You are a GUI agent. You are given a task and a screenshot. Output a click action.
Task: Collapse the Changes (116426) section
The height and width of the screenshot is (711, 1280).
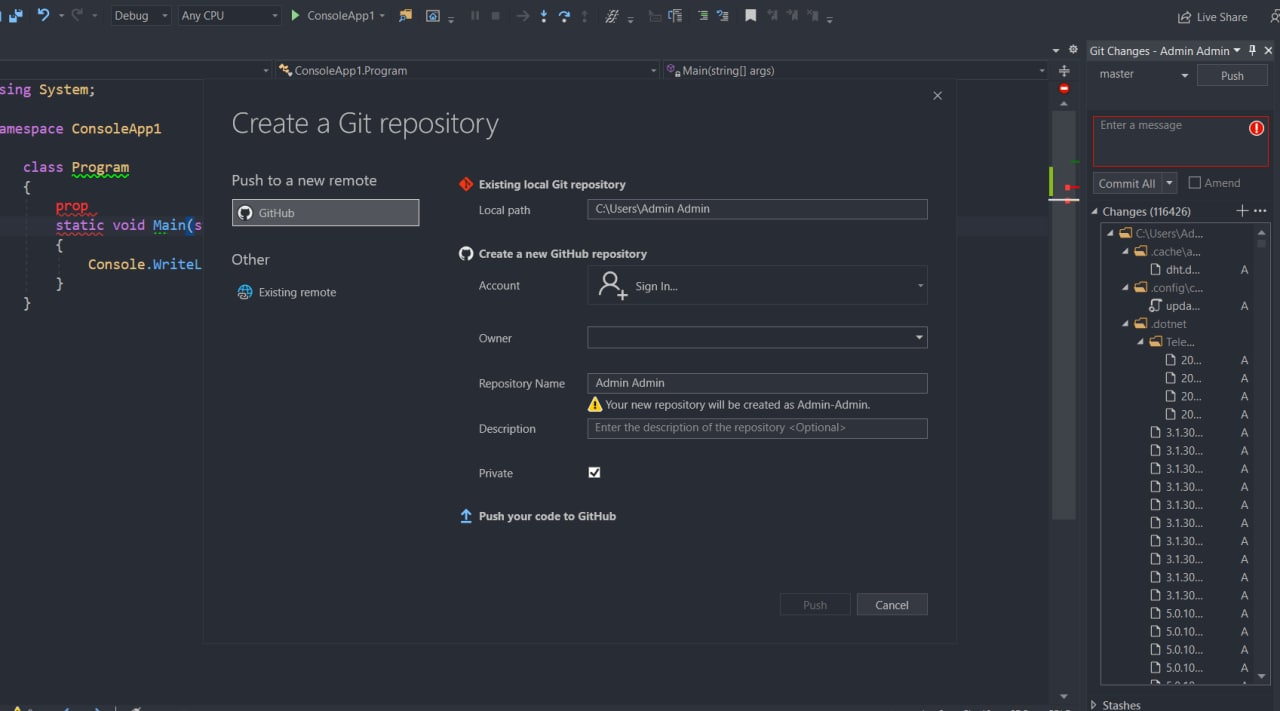[x=1095, y=212]
